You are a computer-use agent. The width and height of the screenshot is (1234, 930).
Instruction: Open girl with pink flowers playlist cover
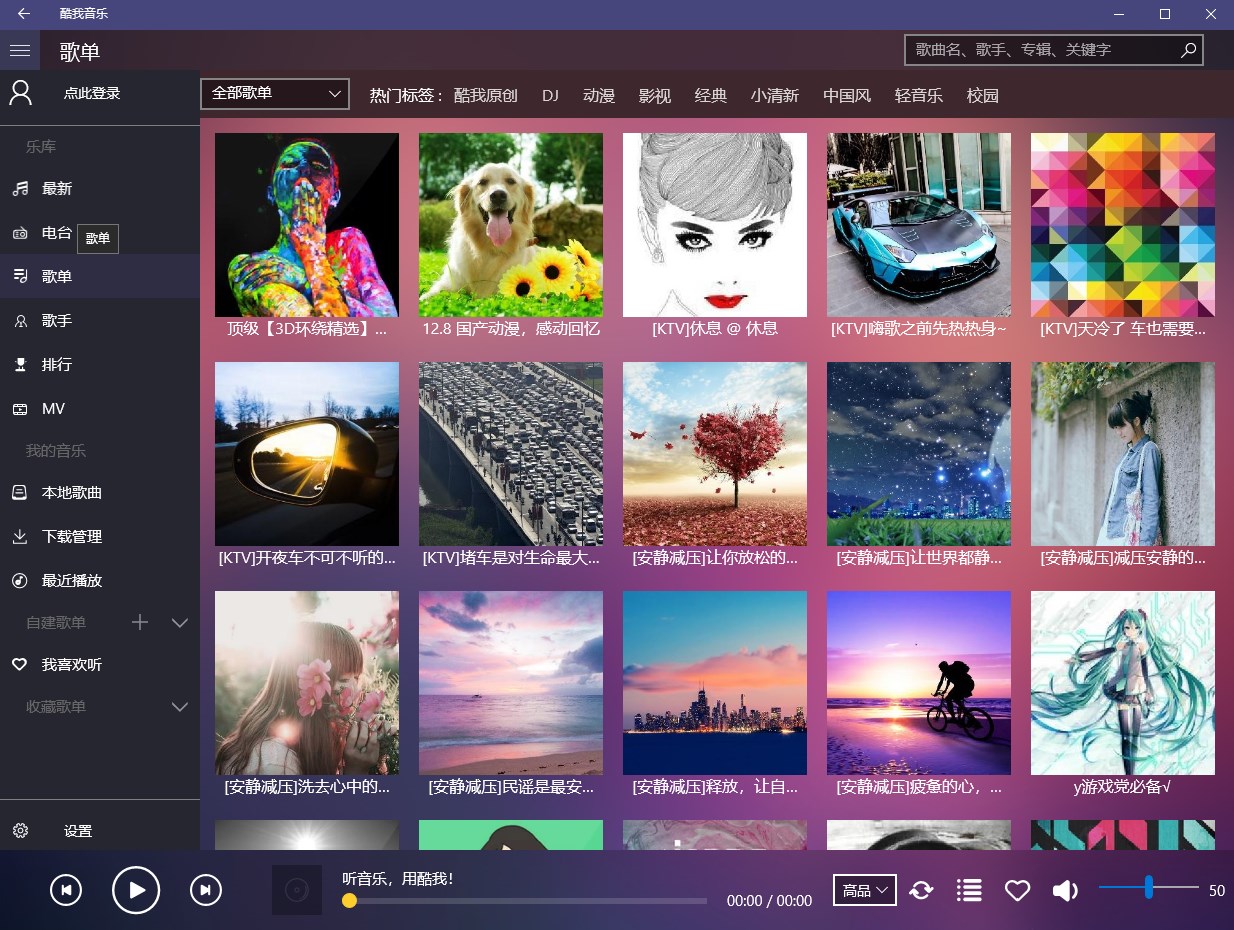(307, 683)
